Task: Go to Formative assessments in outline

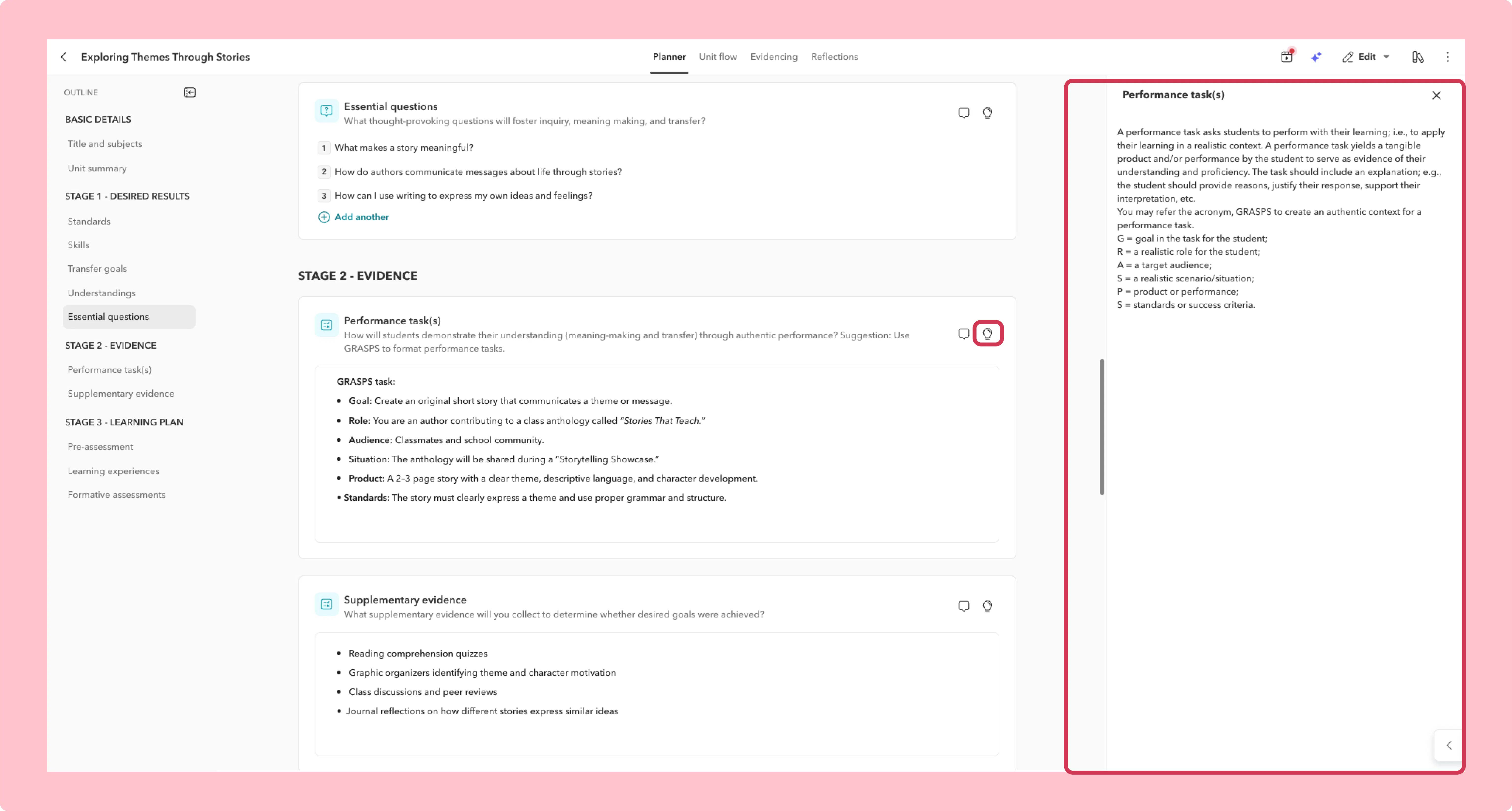Action: [116, 495]
